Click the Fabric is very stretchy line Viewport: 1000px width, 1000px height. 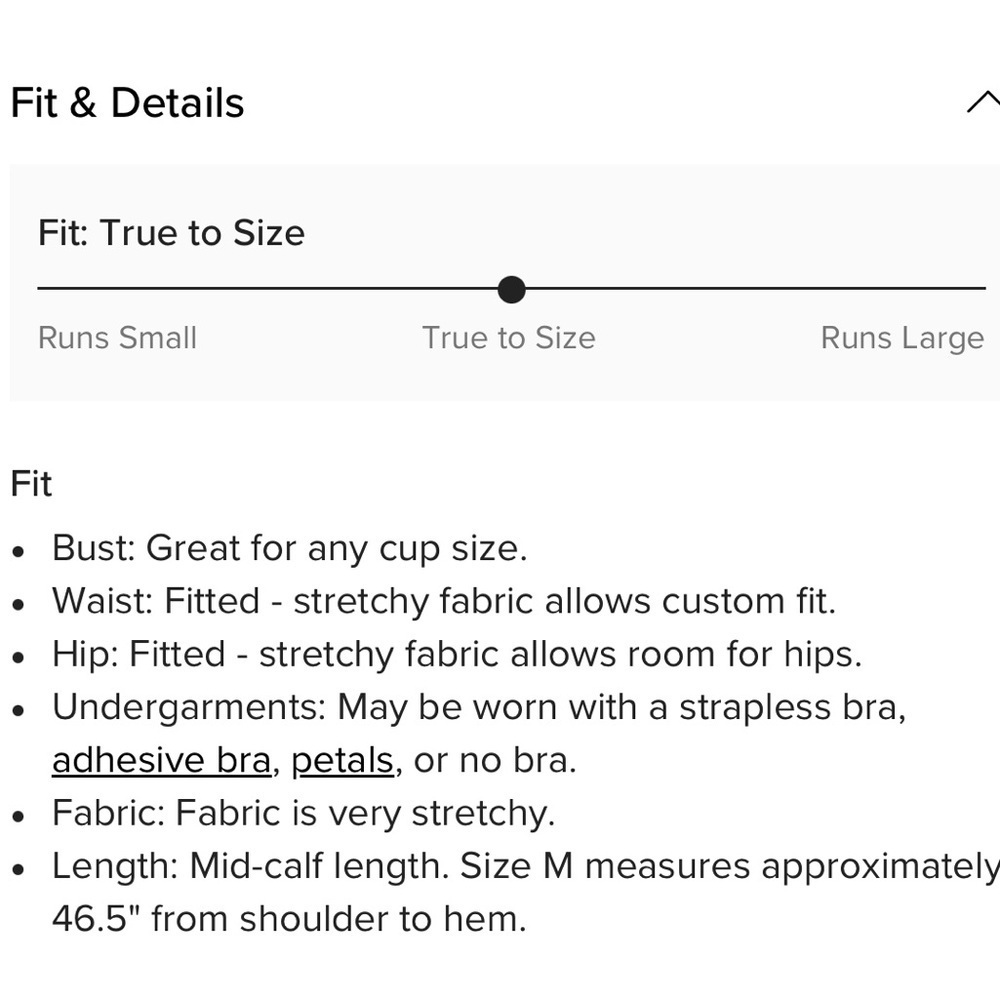[x=304, y=813]
